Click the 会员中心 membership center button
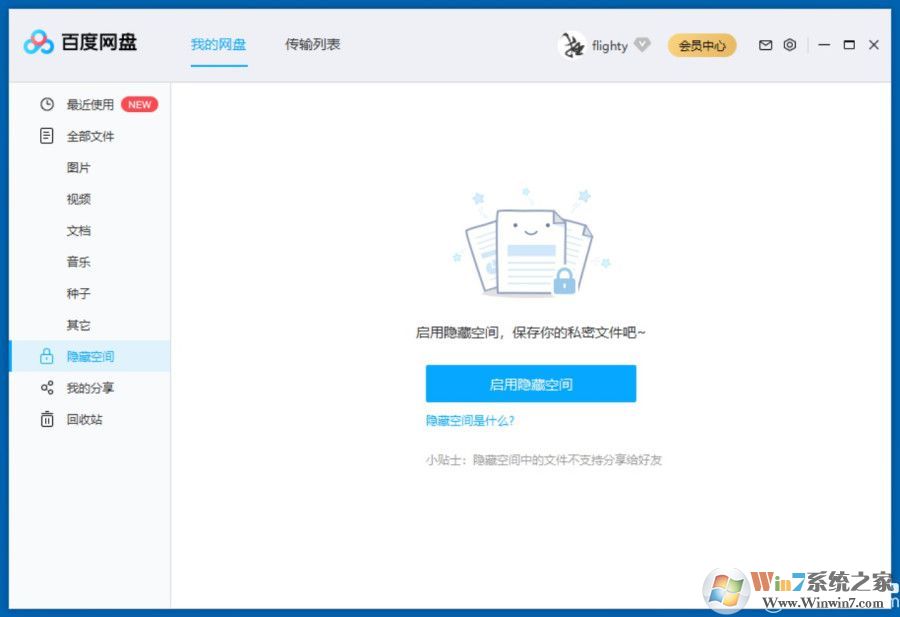900x617 pixels. [x=701, y=45]
